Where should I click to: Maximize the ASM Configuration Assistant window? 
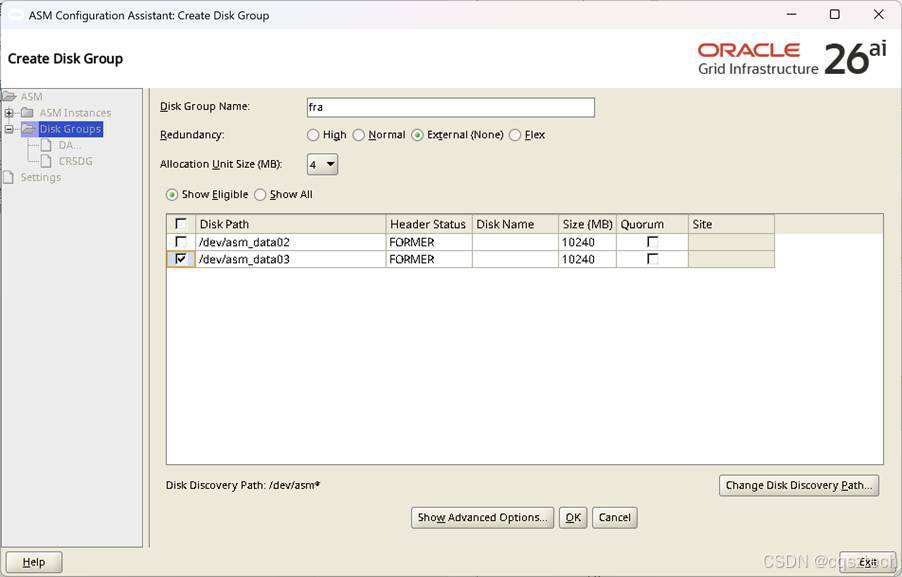[835, 14]
